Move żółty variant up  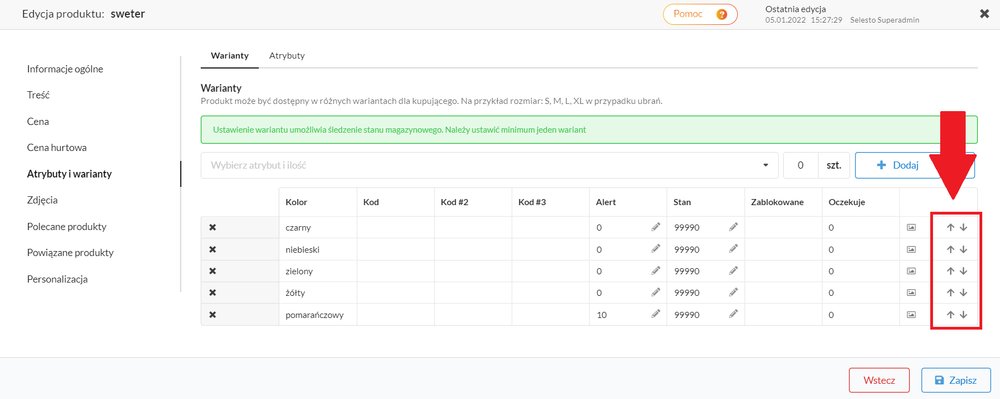[x=950, y=293]
